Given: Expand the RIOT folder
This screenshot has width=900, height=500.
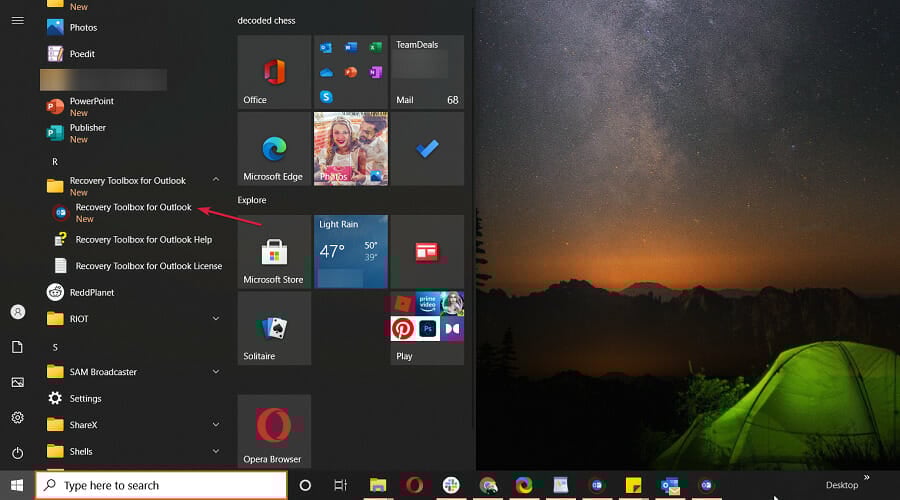Looking at the screenshot, I should [x=216, y=319].
